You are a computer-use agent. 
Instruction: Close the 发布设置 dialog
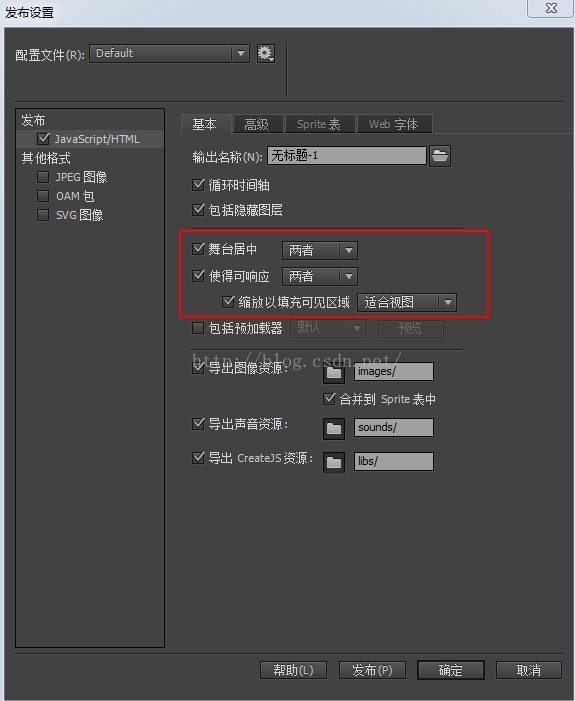point(550,8)
